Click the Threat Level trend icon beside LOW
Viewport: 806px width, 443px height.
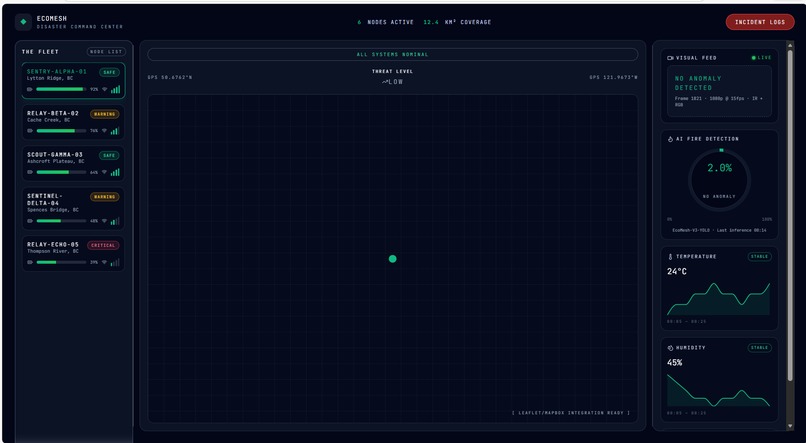(384, 82)
